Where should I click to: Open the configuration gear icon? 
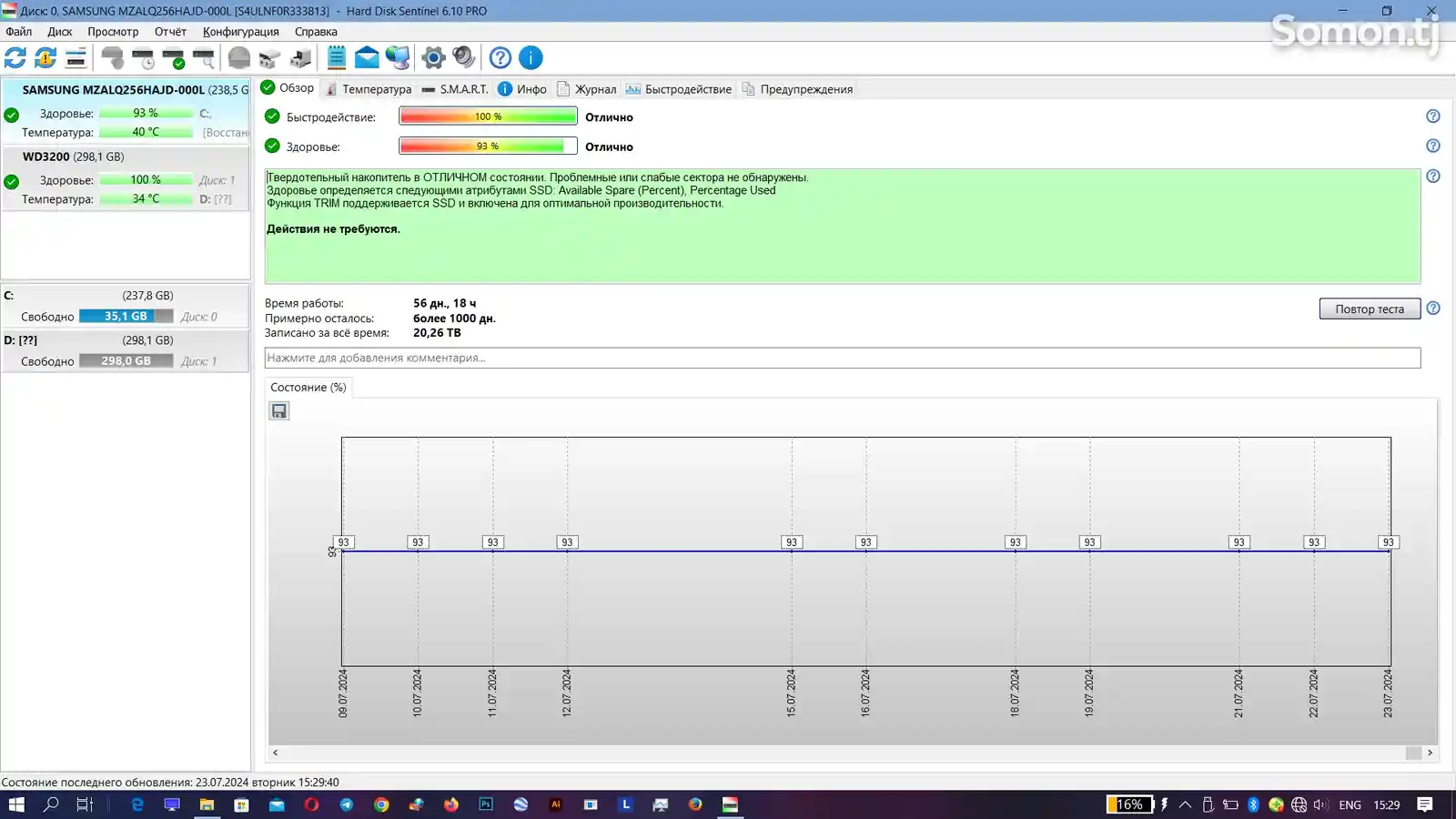433,57
